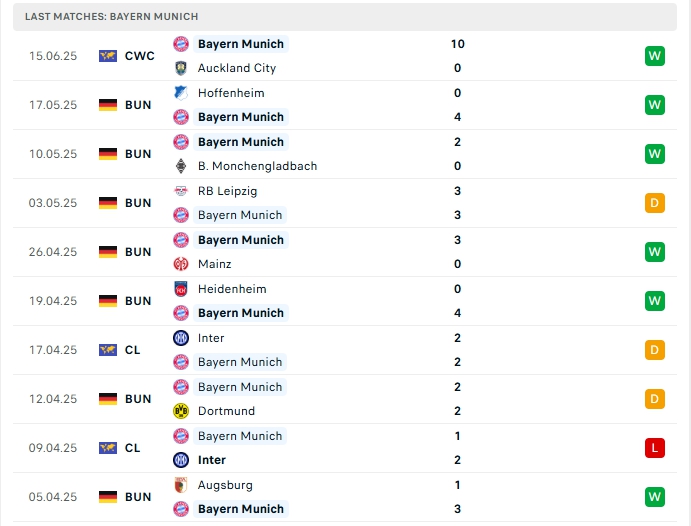
Task: Click the 15.06.25 match date
Action: [53, 56]
